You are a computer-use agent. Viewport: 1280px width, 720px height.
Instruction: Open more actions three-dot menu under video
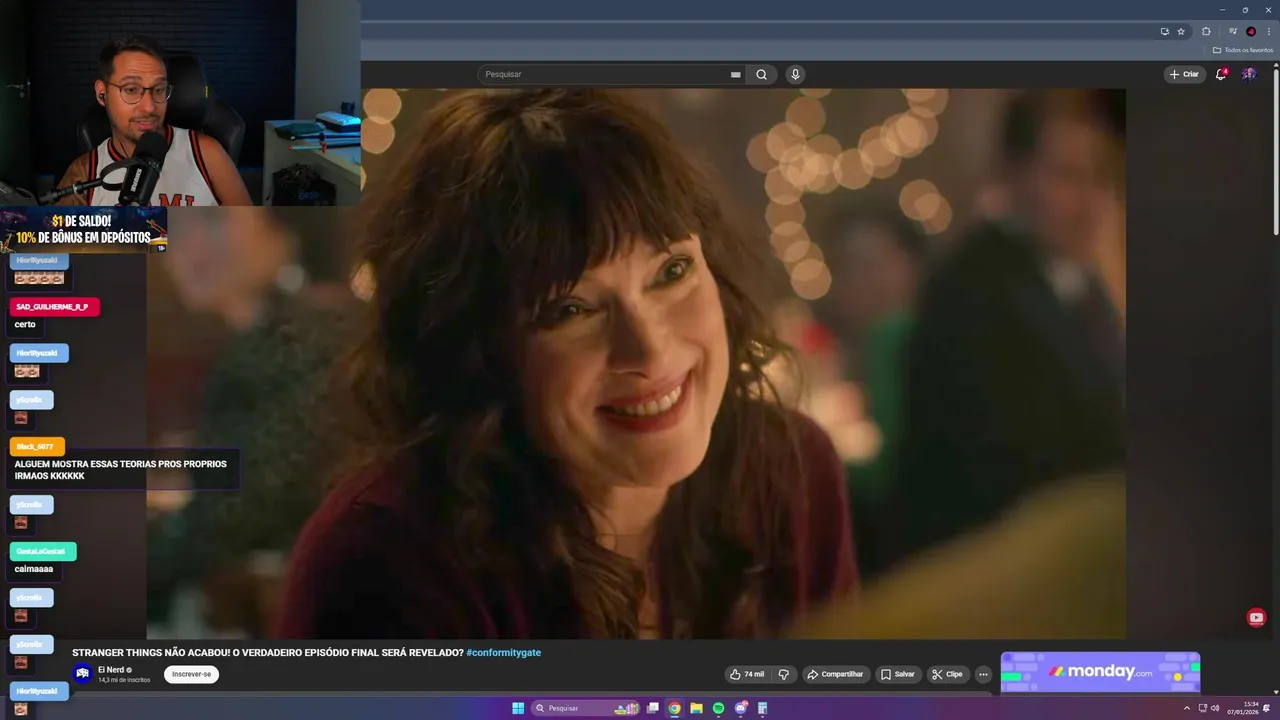tap(983, 674)
